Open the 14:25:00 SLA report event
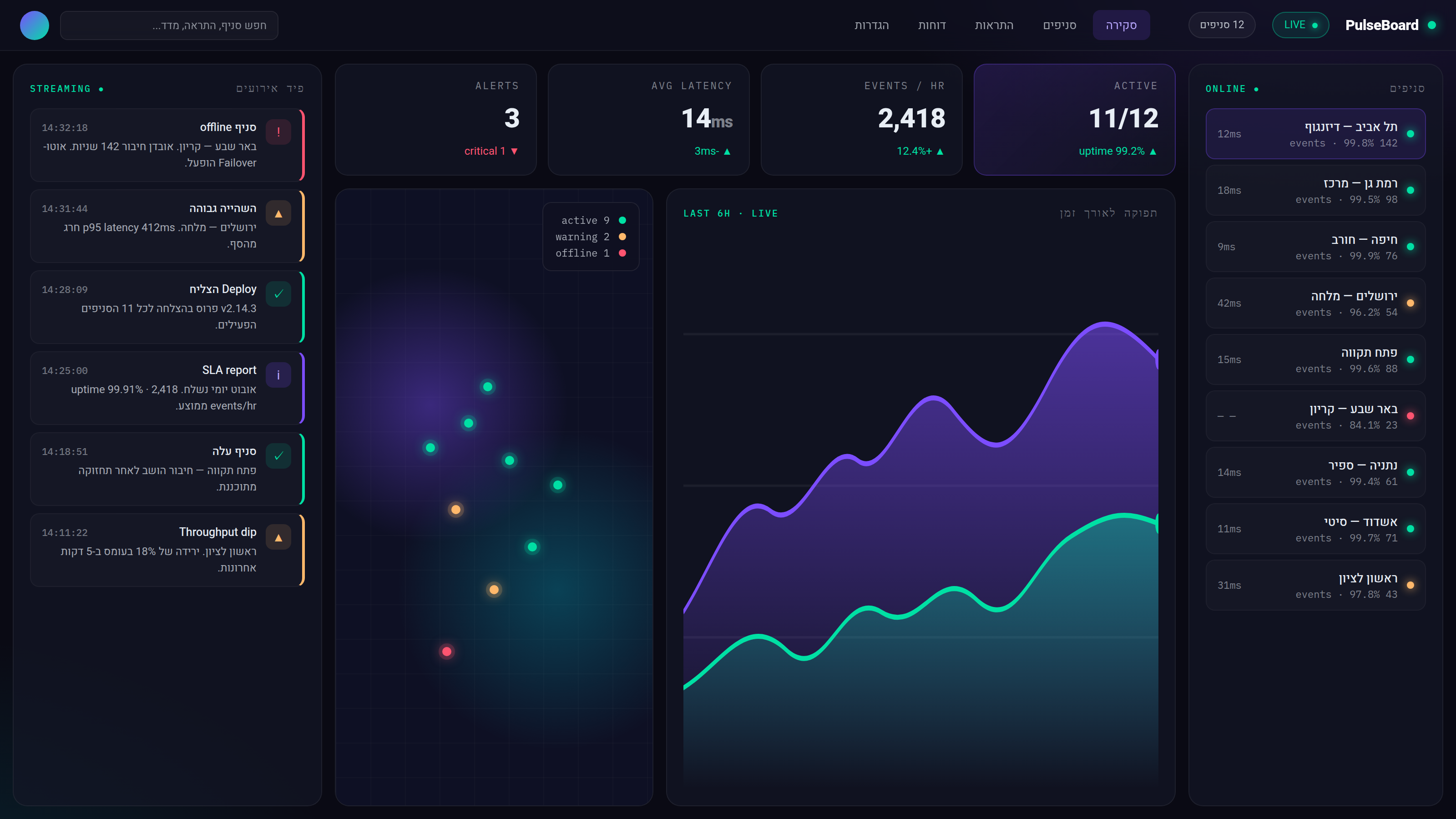 click(x=167, y=388)
